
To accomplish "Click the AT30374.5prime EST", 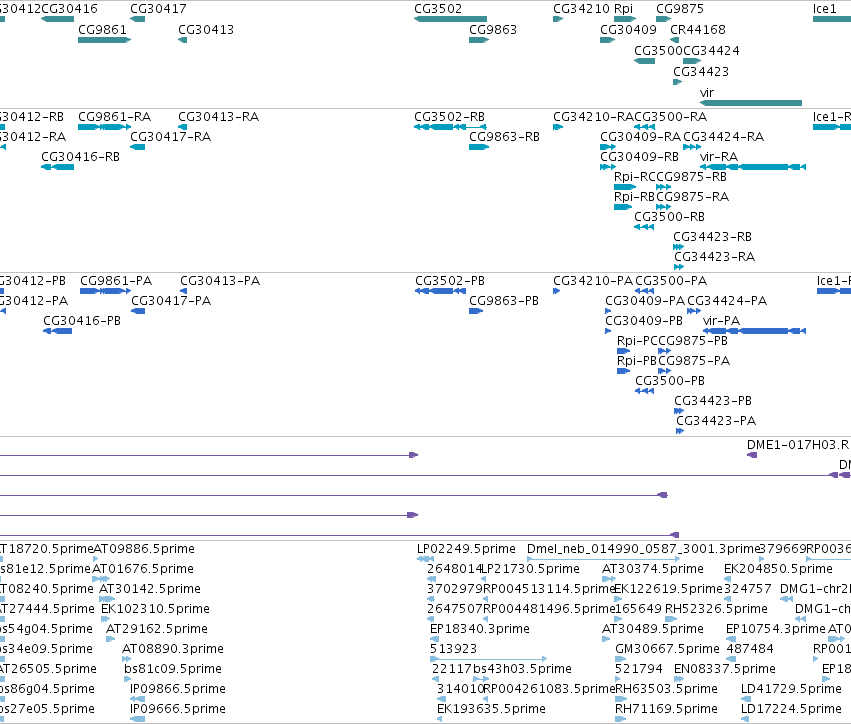I will (608, 579).
